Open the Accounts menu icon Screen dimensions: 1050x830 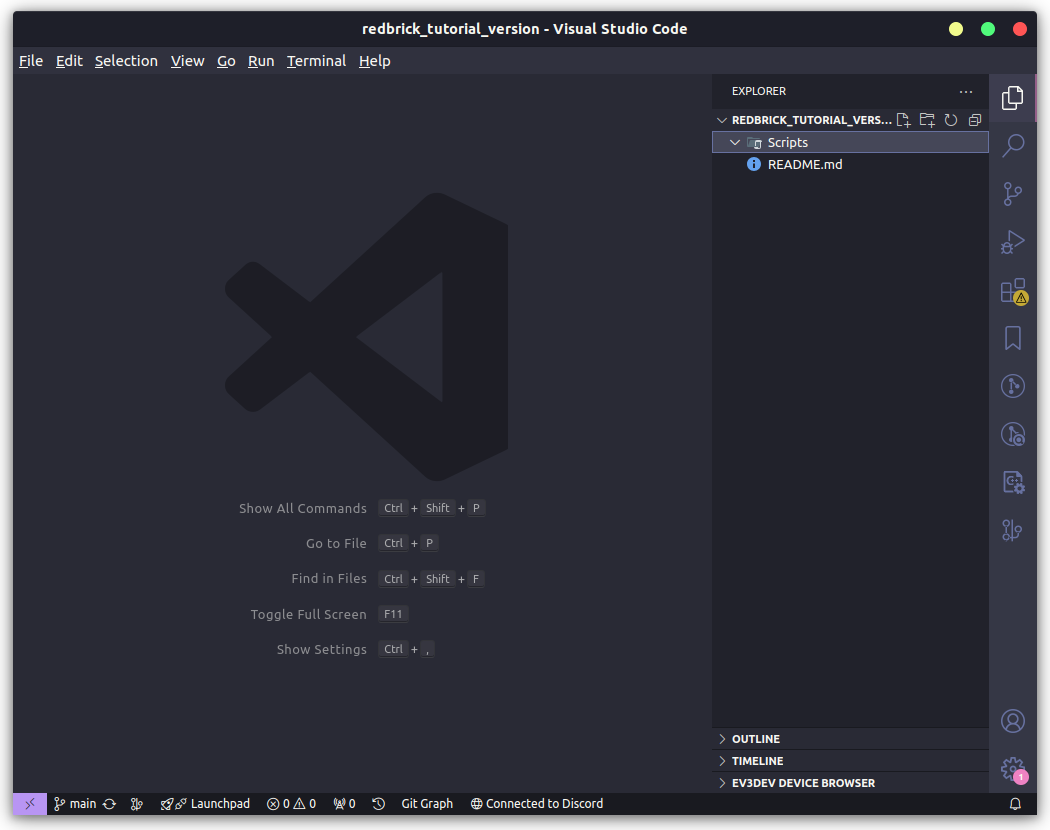pyautogui.click(x=1012, y=721)
